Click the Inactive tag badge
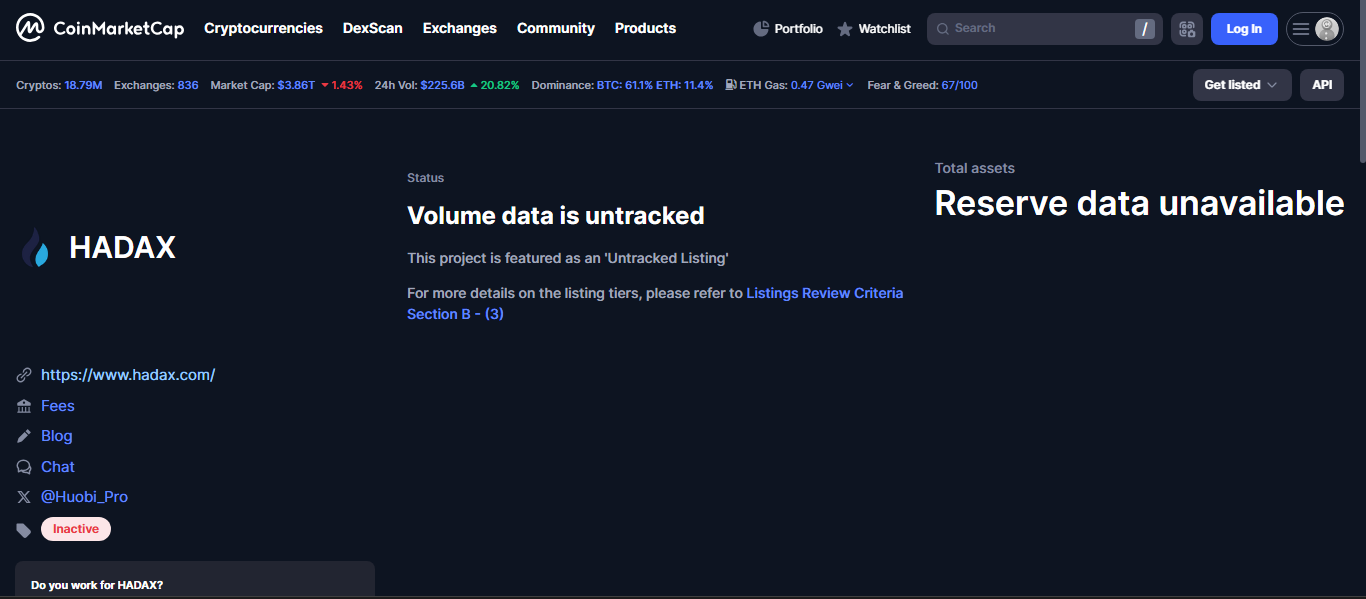 click(76, 529)
